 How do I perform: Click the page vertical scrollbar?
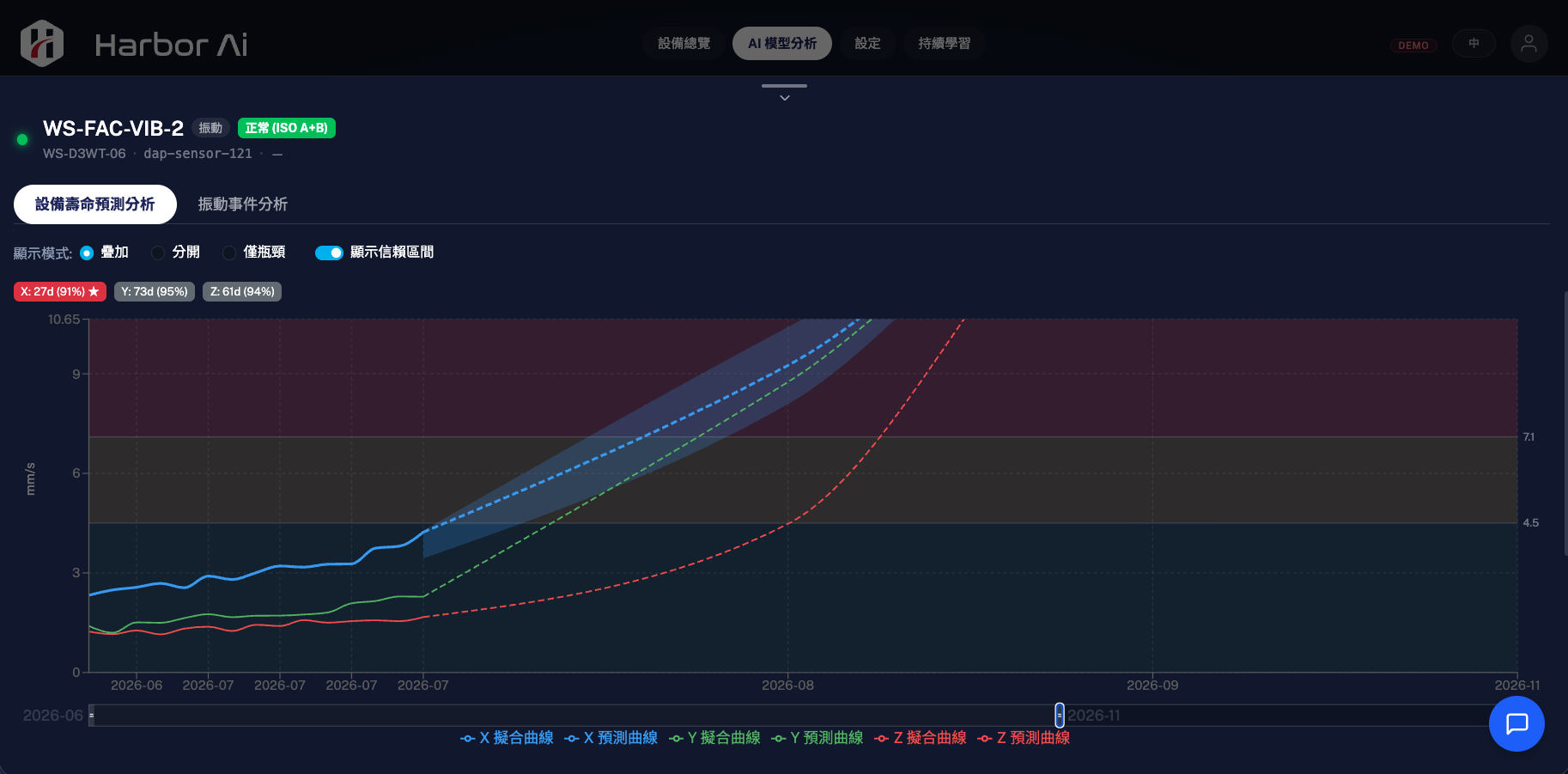coord(1565,424)
